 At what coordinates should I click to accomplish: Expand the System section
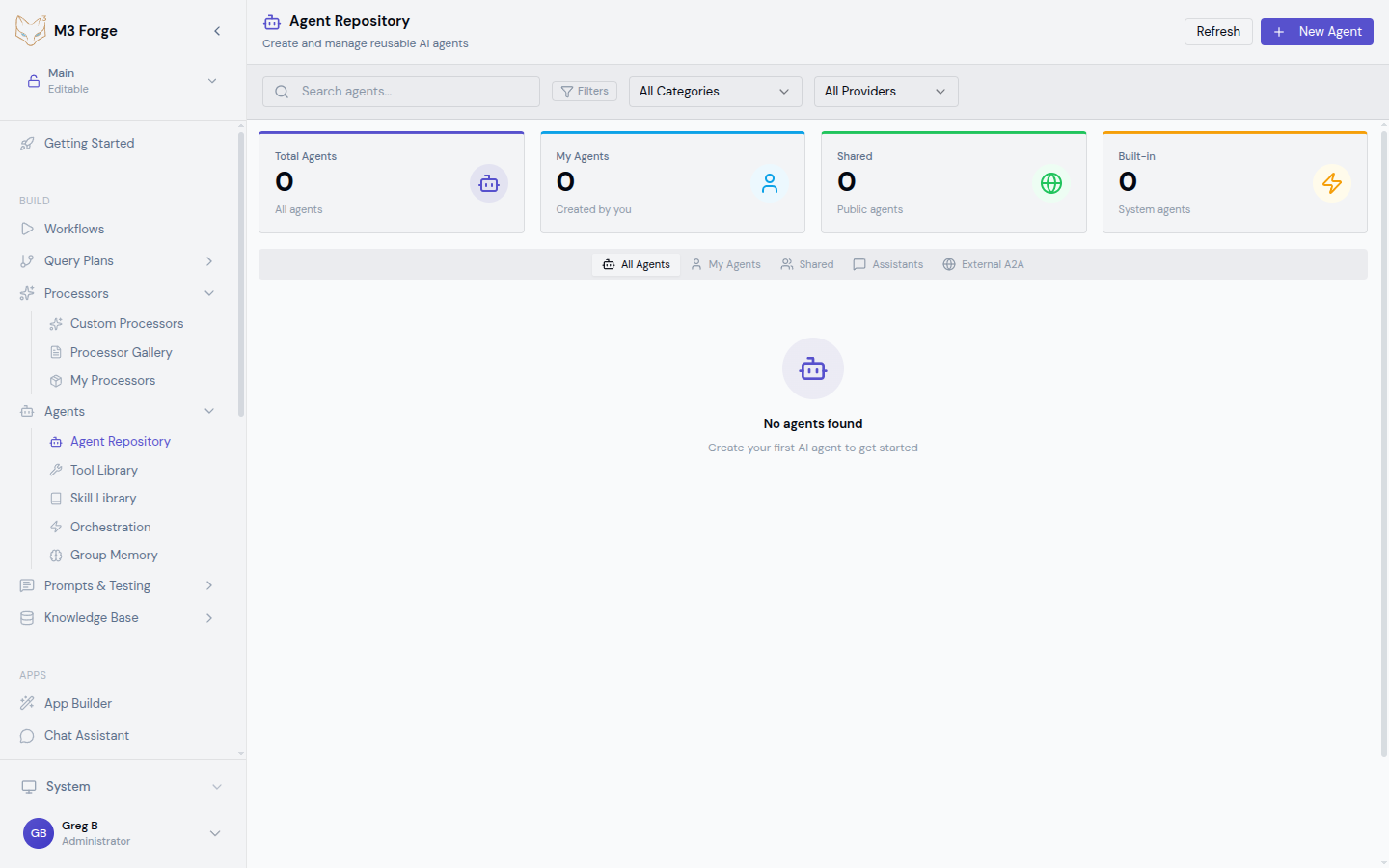pos(216,787)
